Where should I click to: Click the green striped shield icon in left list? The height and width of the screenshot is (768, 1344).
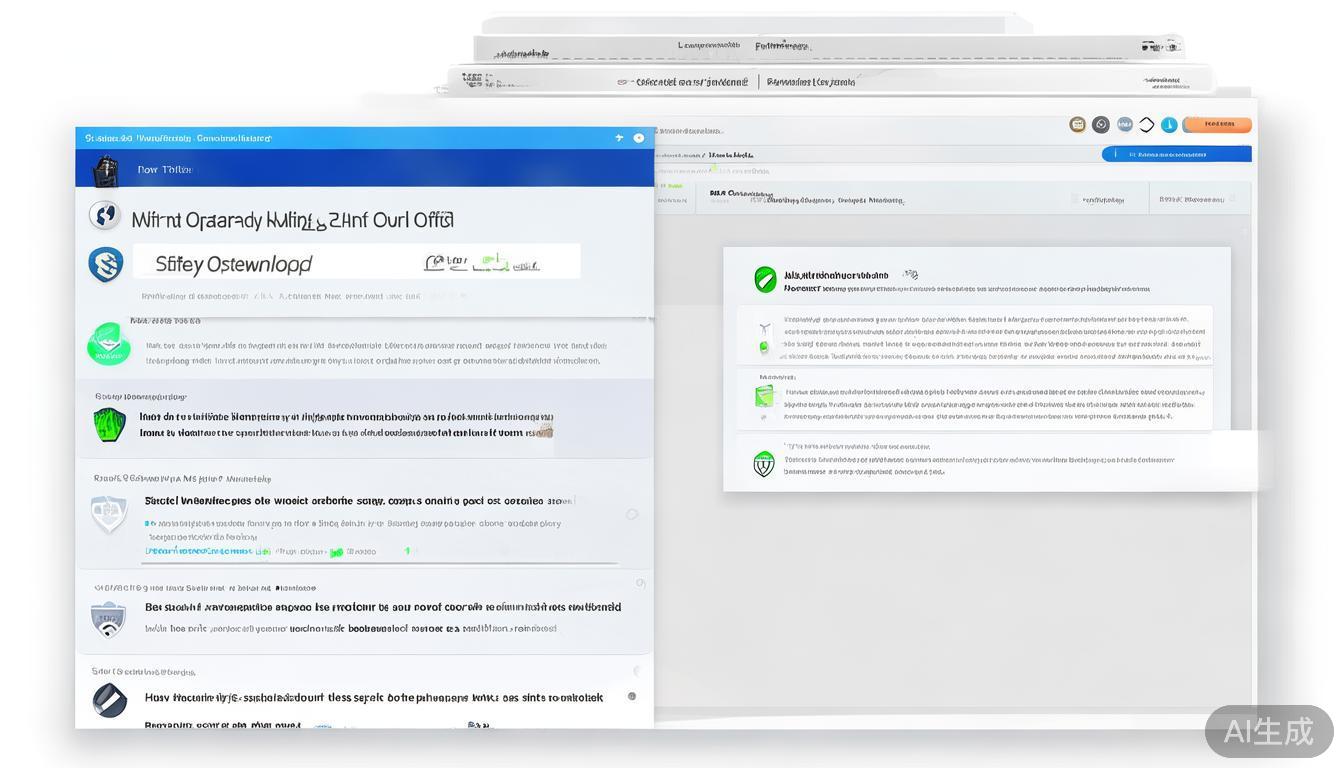pos(109,424)
